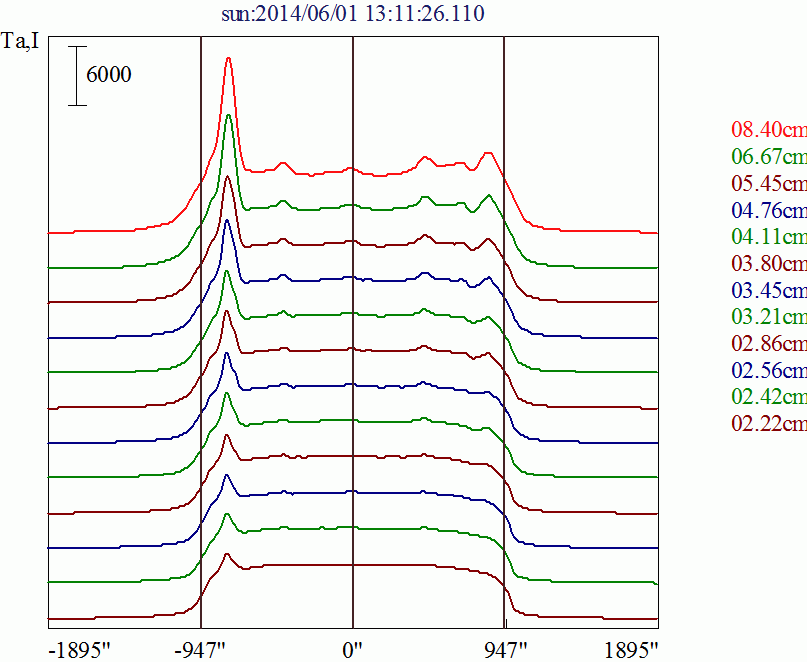Click the vertical scale bar beside 6000
Image resolution: width=807 pixels, height=662 pixels.
tap(77, 76)
